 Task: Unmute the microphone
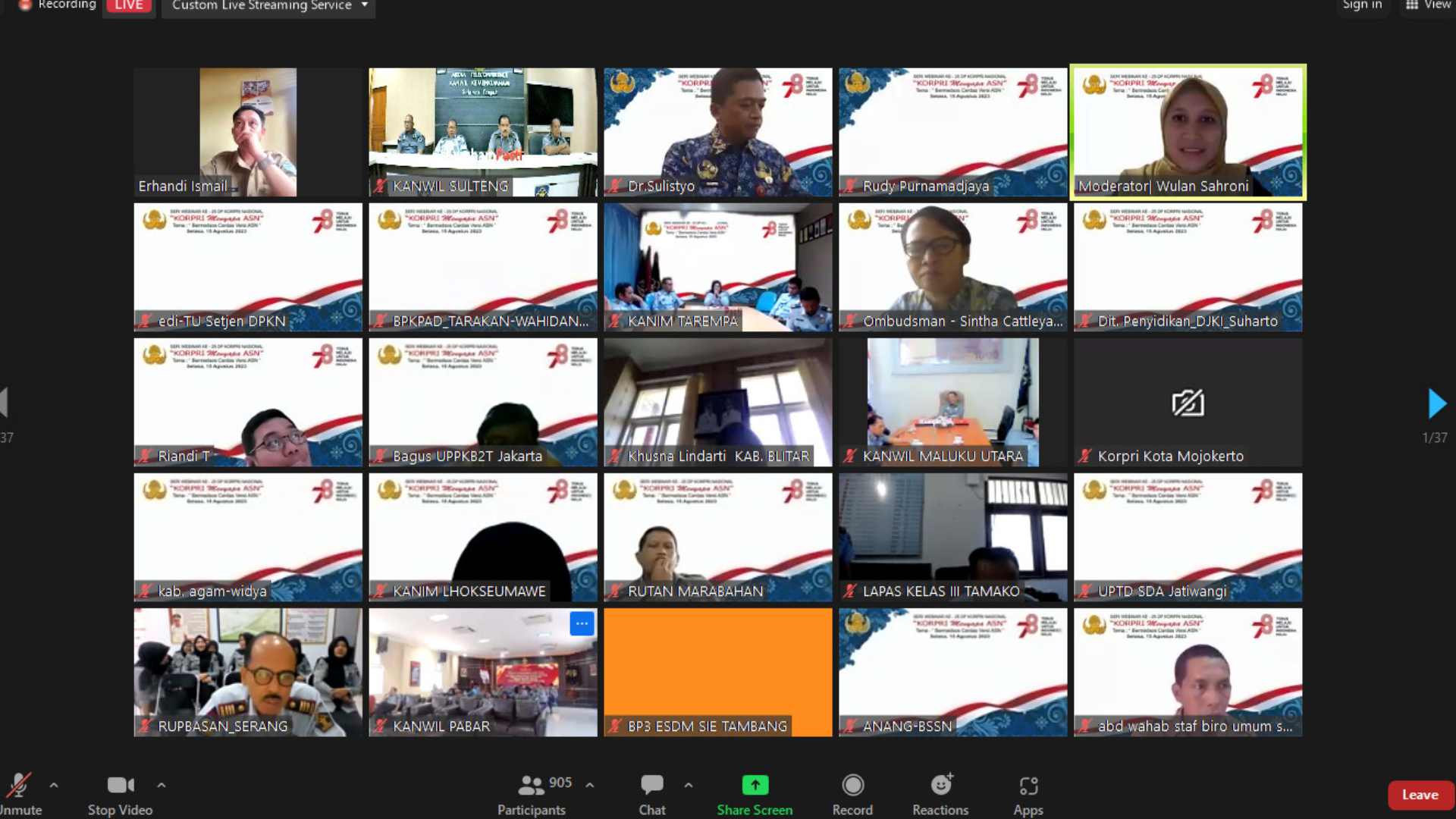coord(20,786)
